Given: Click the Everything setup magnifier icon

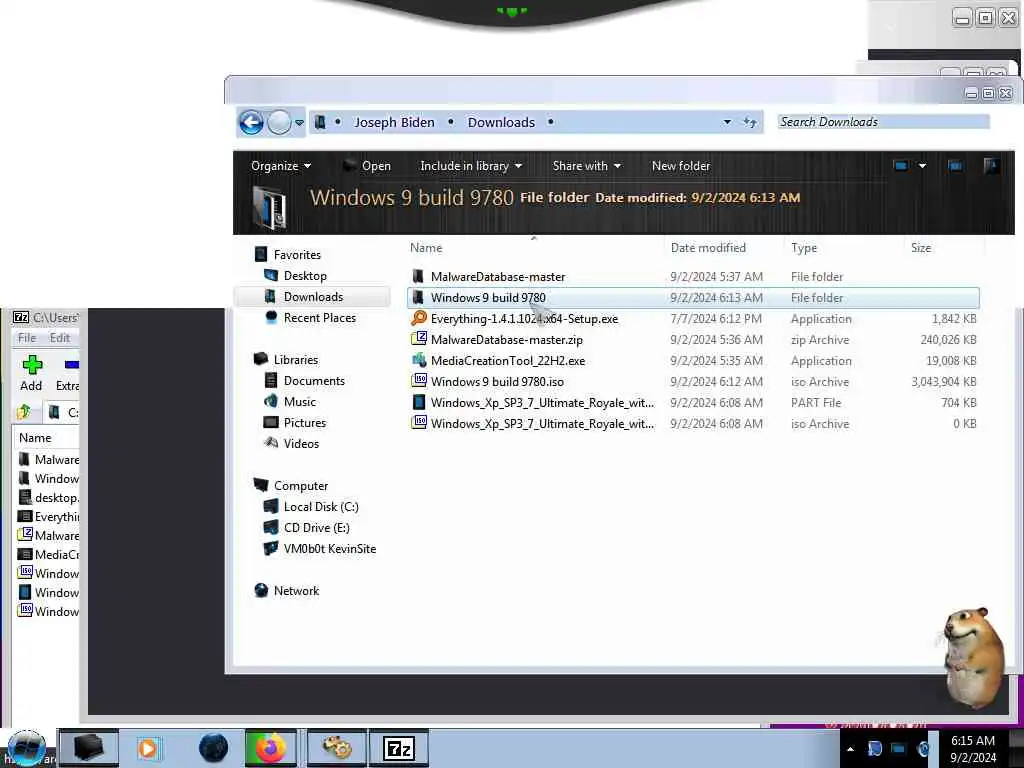Looking at the screenshot, I should tap(419, 318).
